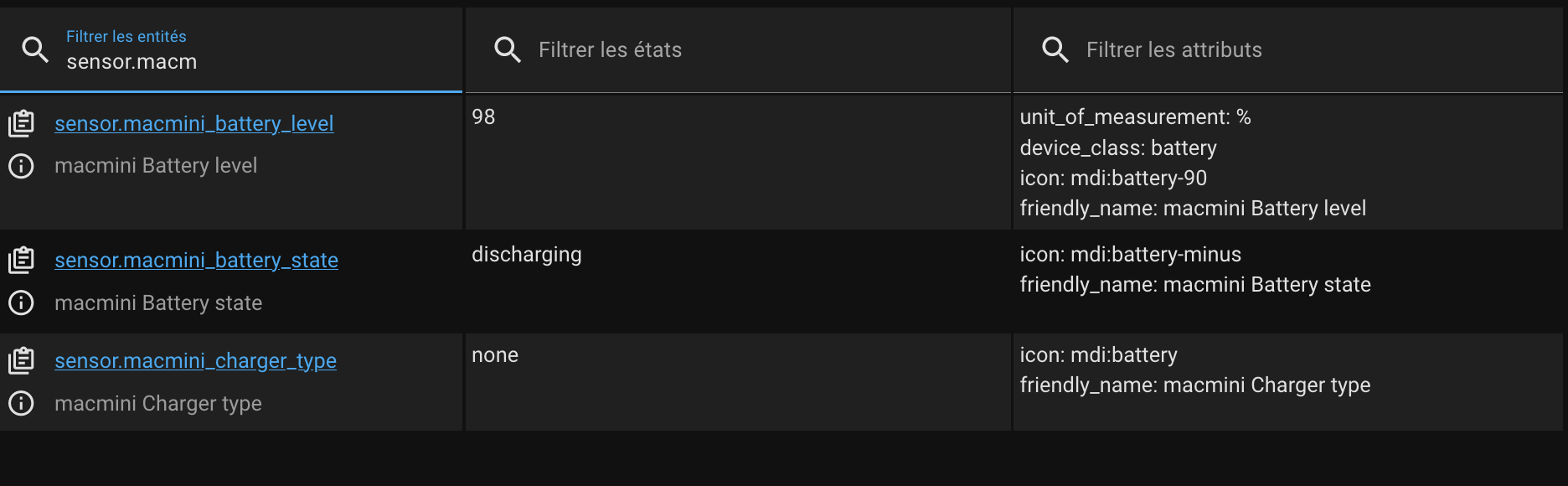1568x486 pixels.
Task: Click the states filter search magnifier icon
Action: (x=508, y=49)
